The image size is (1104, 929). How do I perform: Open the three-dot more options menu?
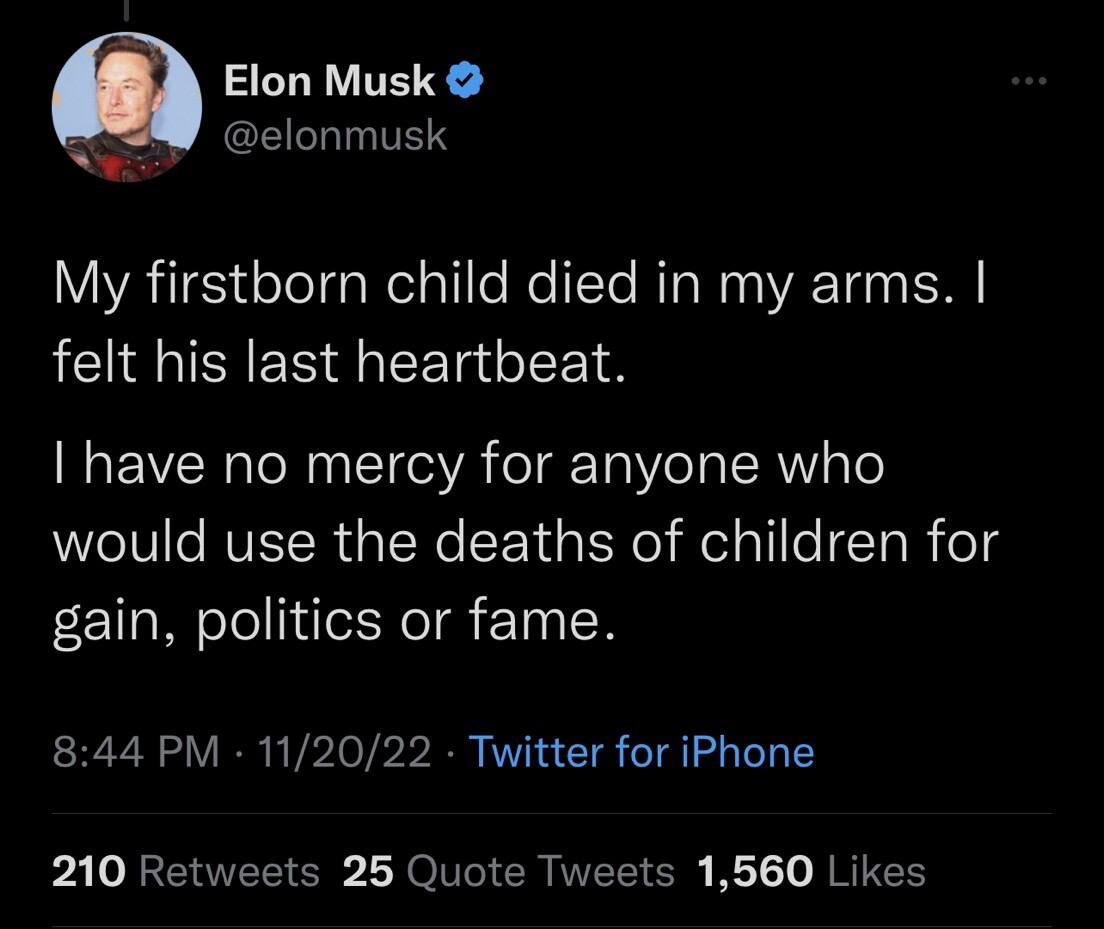click(x=1028, y=79)
